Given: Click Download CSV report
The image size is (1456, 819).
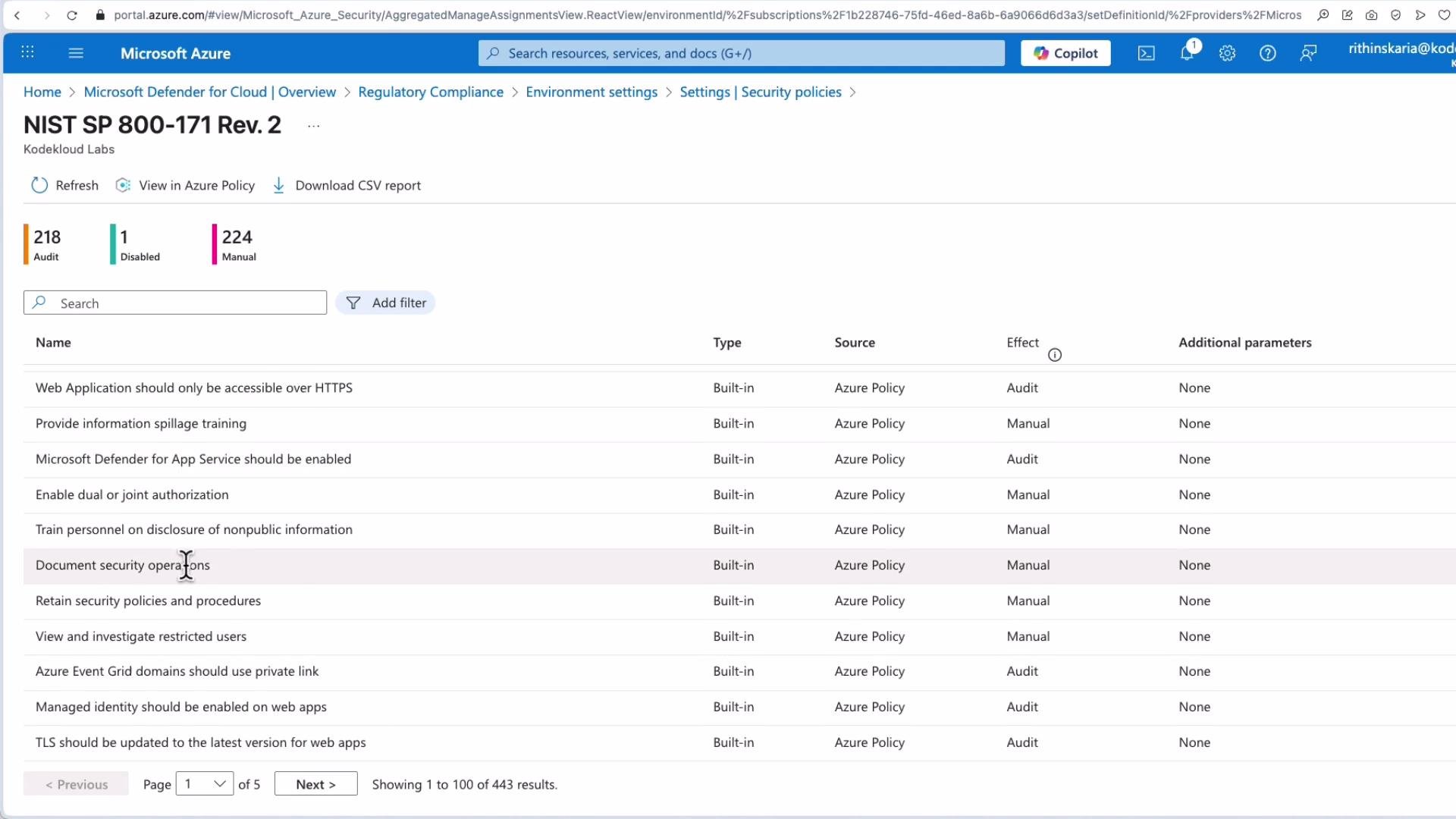Looking at the screenshot, I should [346, 185].
